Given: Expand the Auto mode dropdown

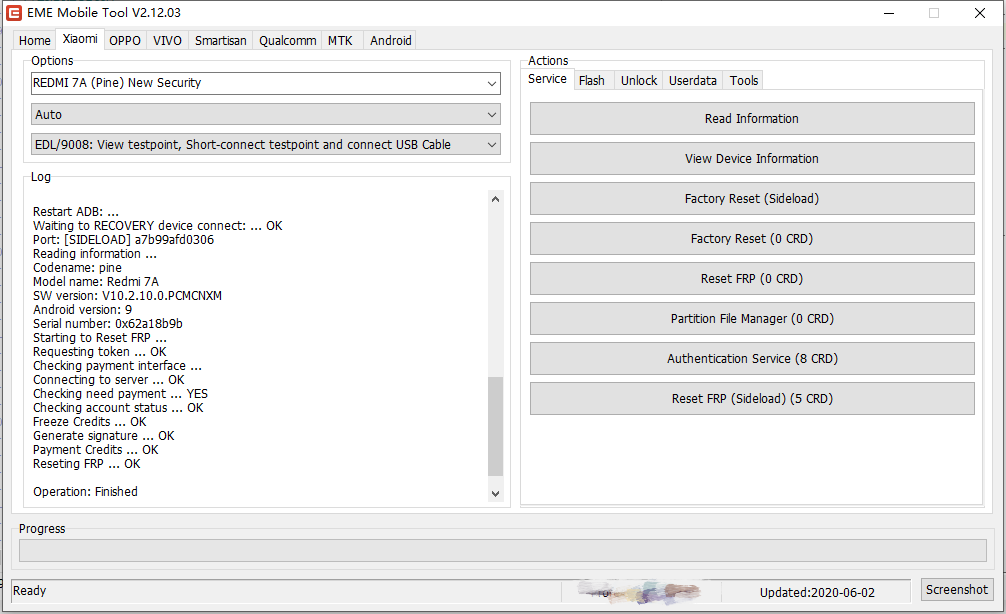Looking at the screenshot, I should pyautogui.click(x=266, y=115).
